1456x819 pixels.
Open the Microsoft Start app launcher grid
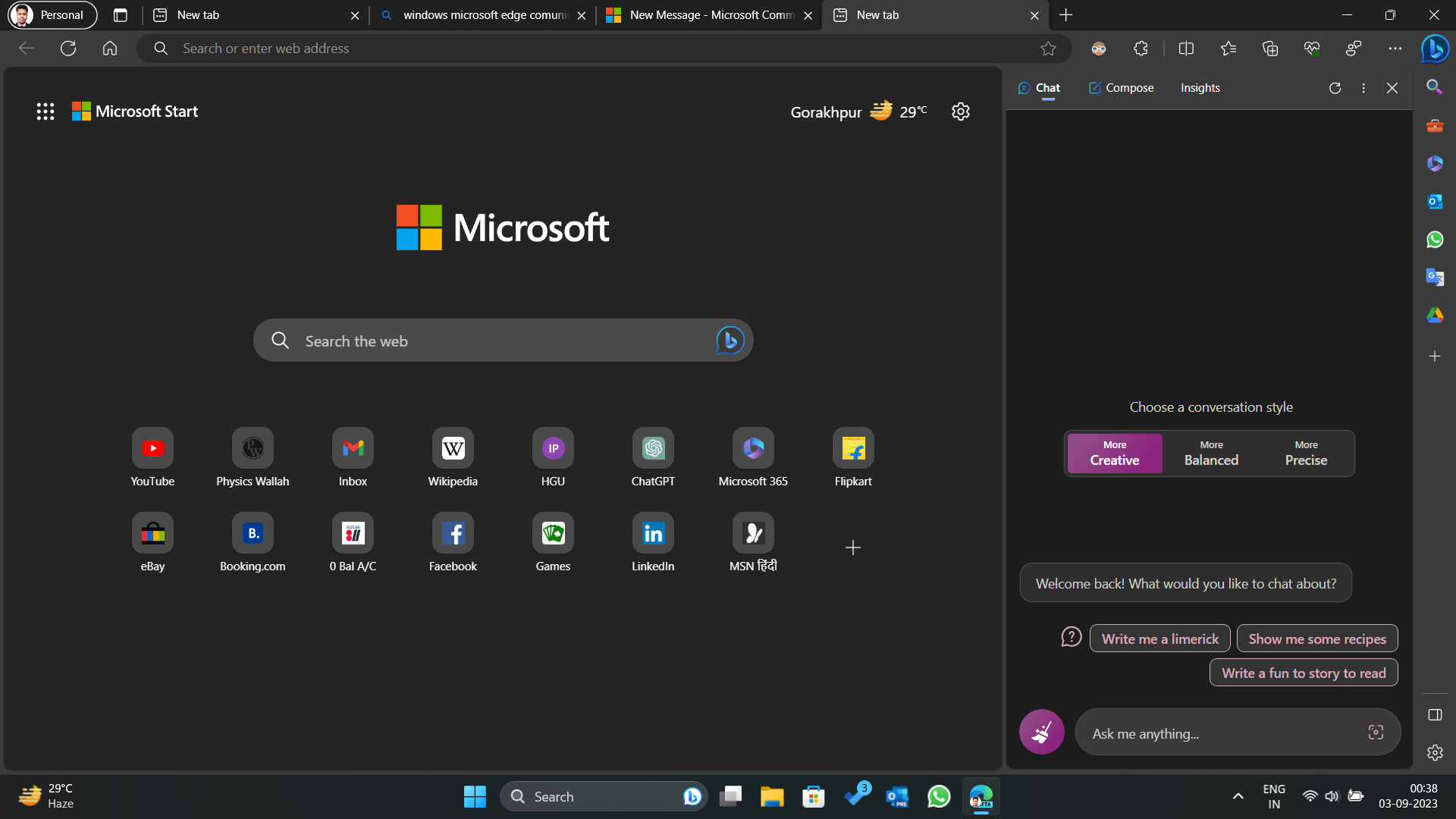tap(45, 111)
